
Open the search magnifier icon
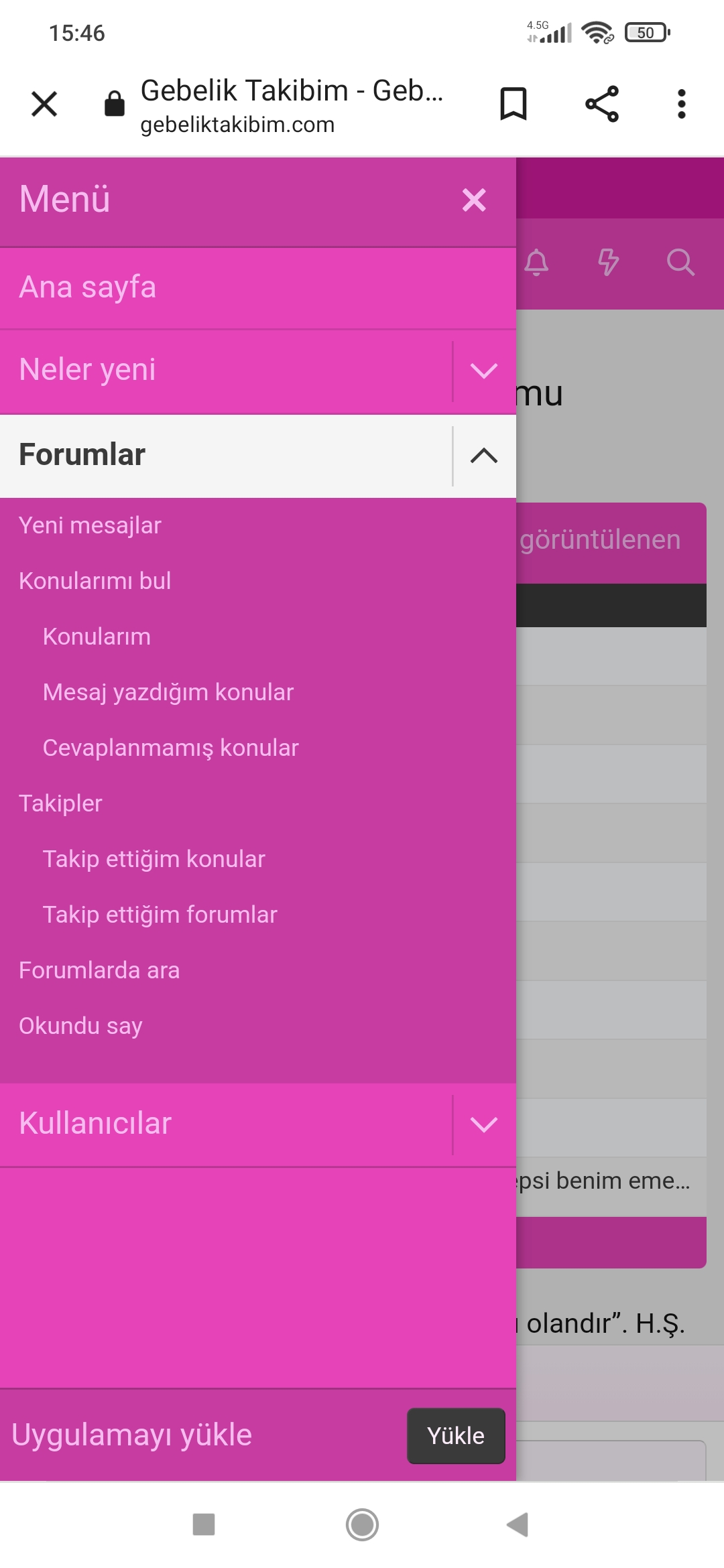point(681,263)
